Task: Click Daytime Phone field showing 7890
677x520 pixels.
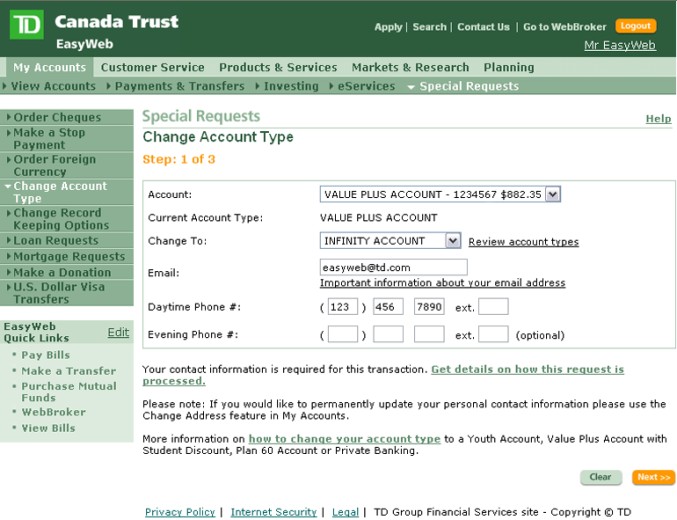Action: point(429,307)
